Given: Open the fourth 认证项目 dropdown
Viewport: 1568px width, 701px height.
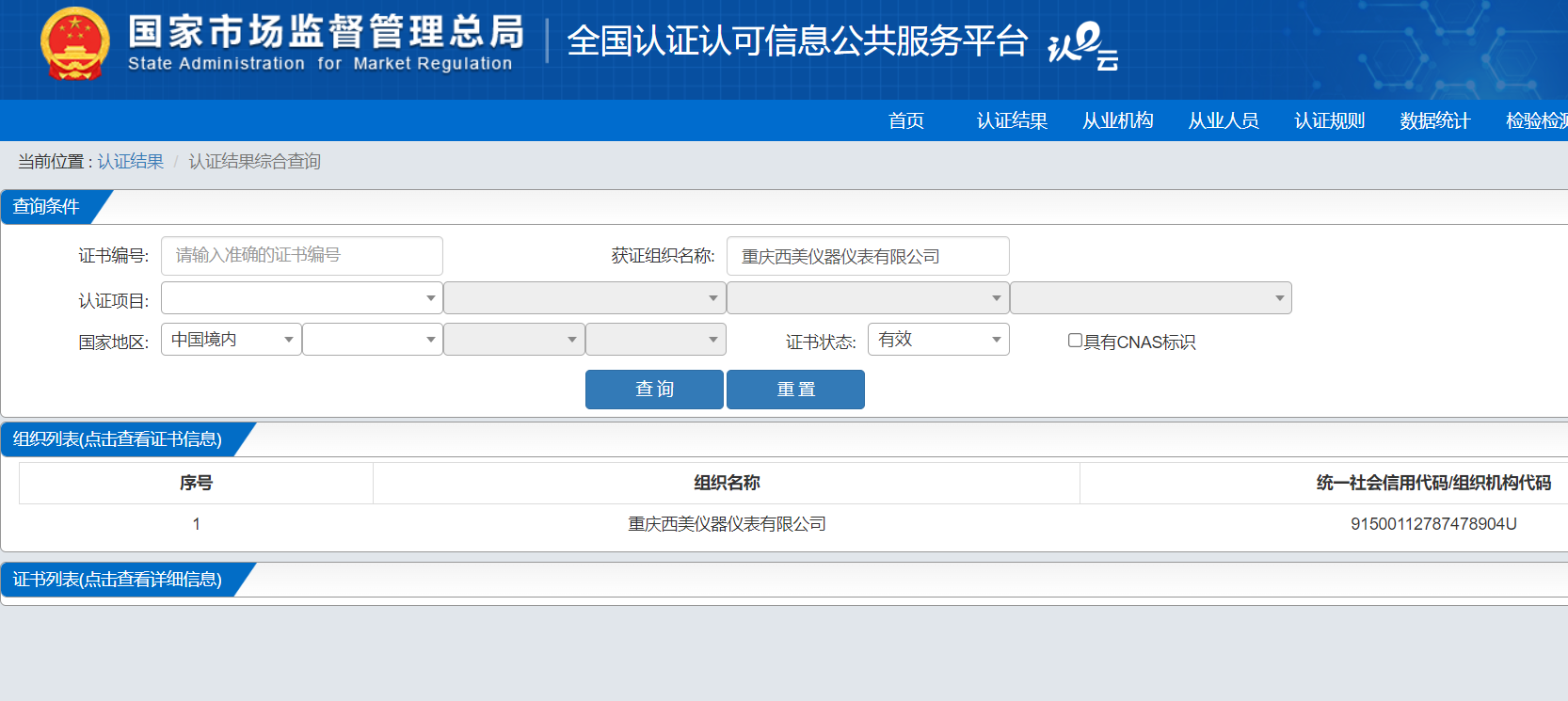Looking at the screenshot, I should coord(1151,298).
